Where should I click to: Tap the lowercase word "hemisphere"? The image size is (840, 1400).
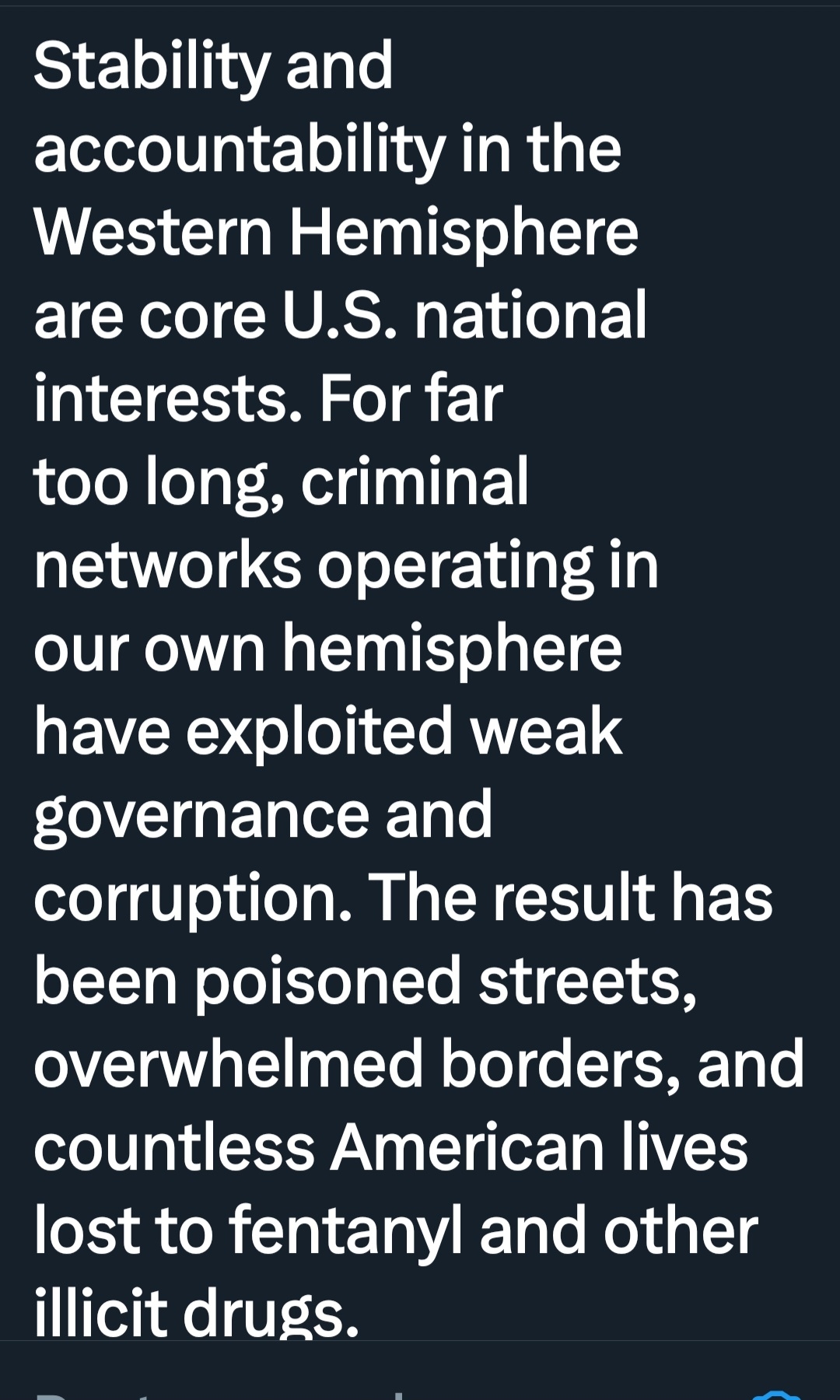(x=452, y=649)
